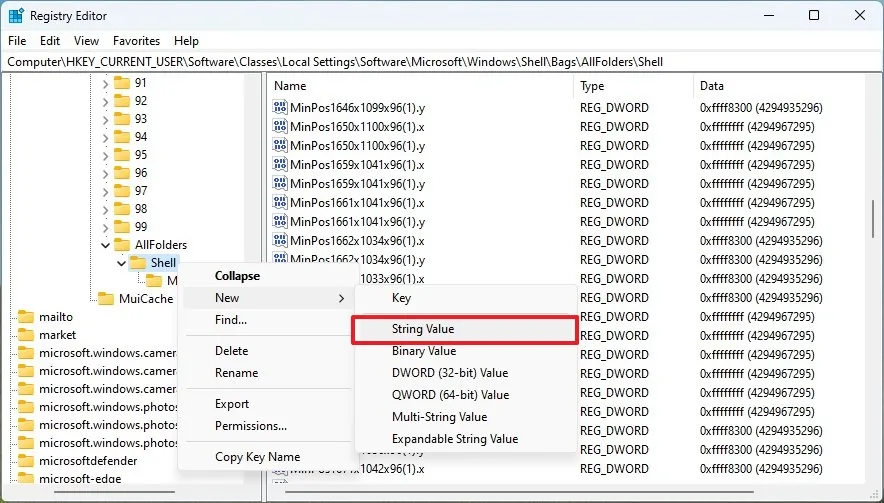Click the market folder icon
The image size is (884, 503).
coord(25,335)
